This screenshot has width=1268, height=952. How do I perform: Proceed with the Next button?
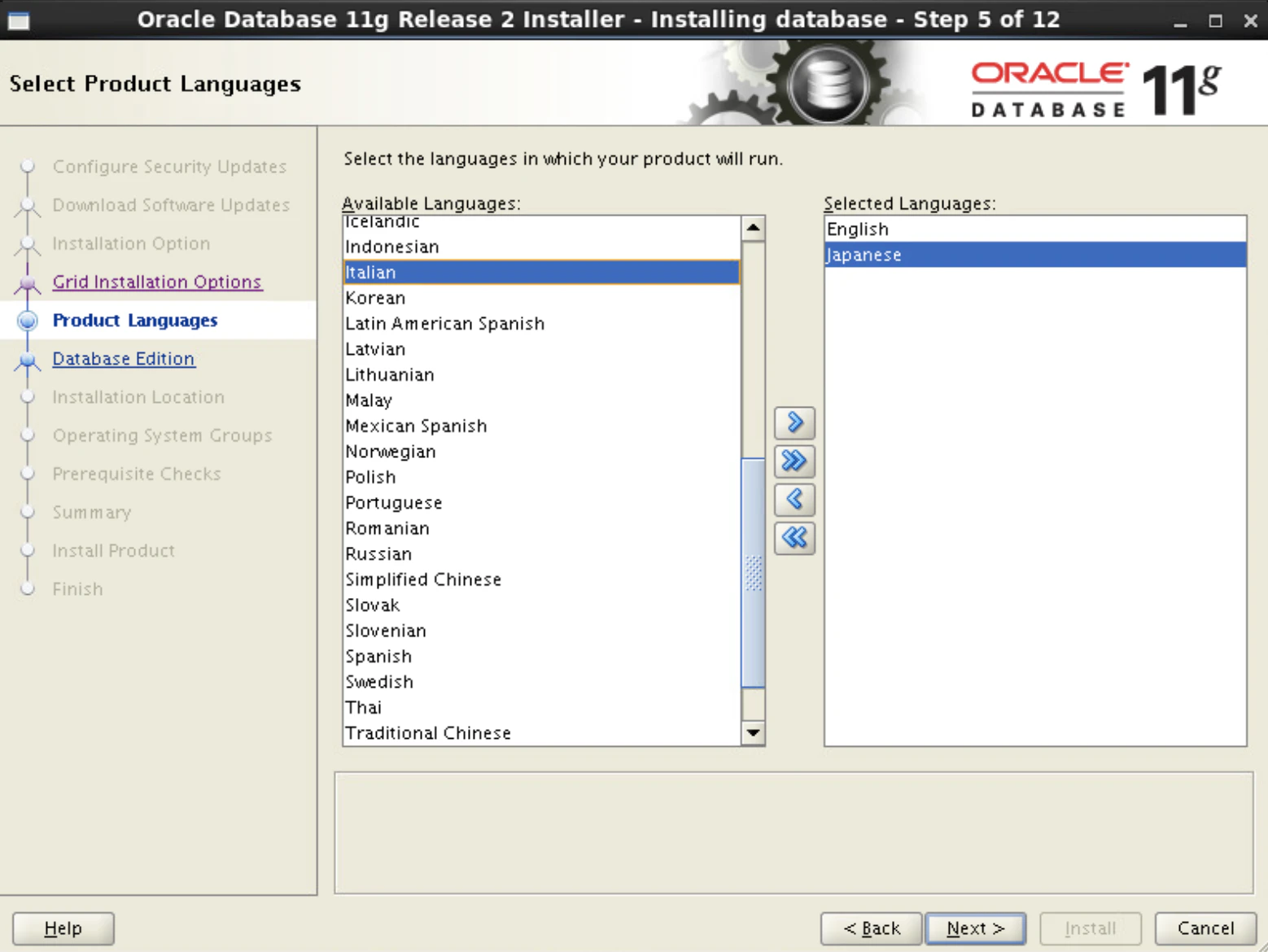click(976, 928)
